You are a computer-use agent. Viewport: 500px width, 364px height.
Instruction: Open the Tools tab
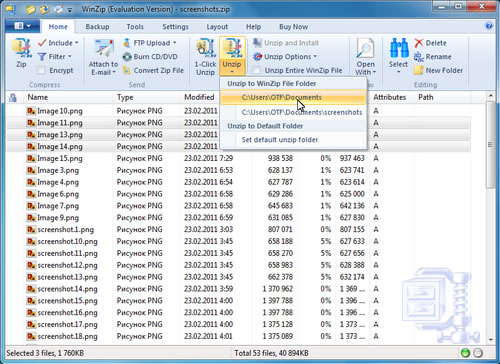(135, 27)
